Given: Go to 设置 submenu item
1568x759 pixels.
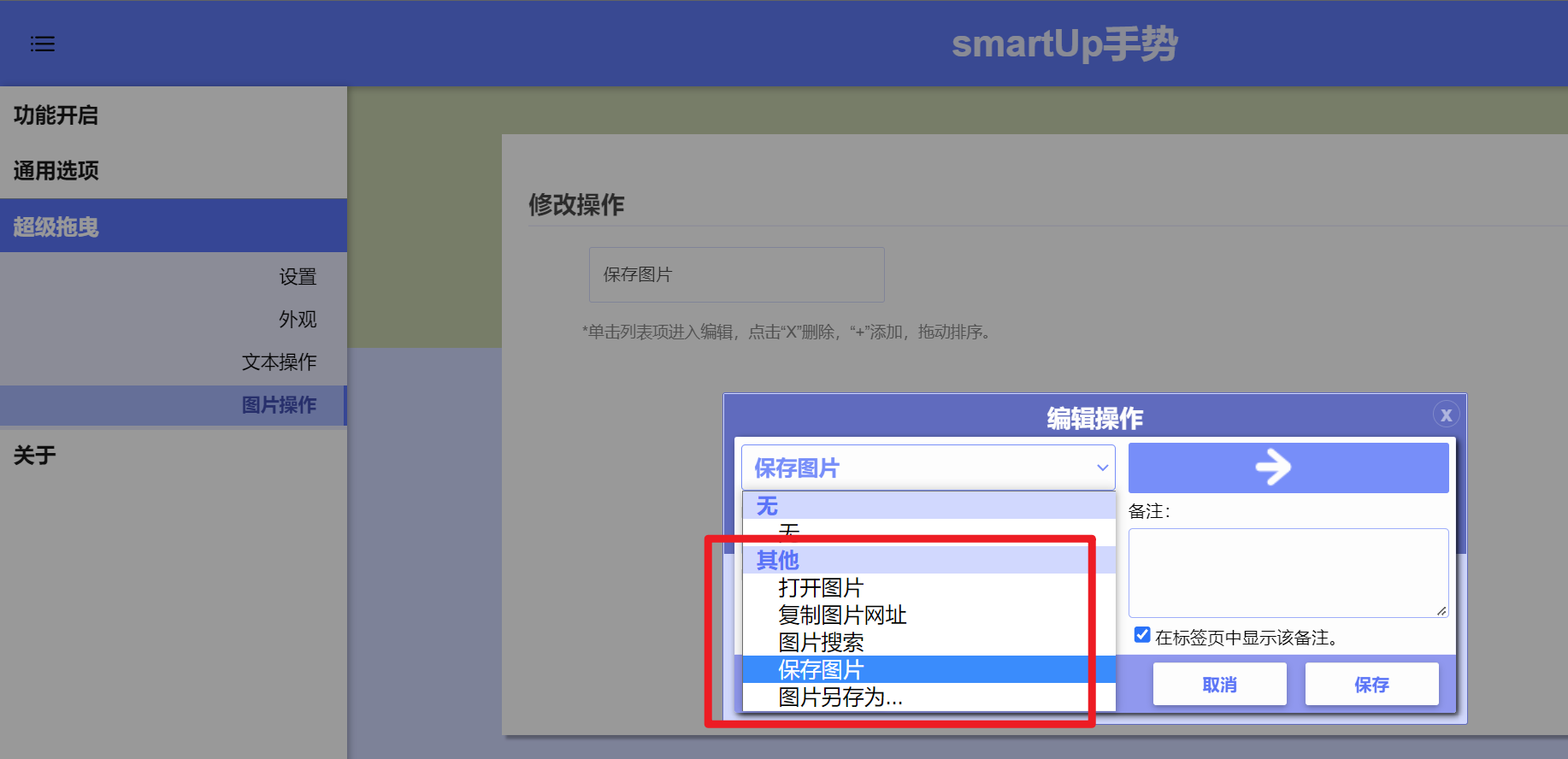Looking at the screenshot, I should [298, 277].
